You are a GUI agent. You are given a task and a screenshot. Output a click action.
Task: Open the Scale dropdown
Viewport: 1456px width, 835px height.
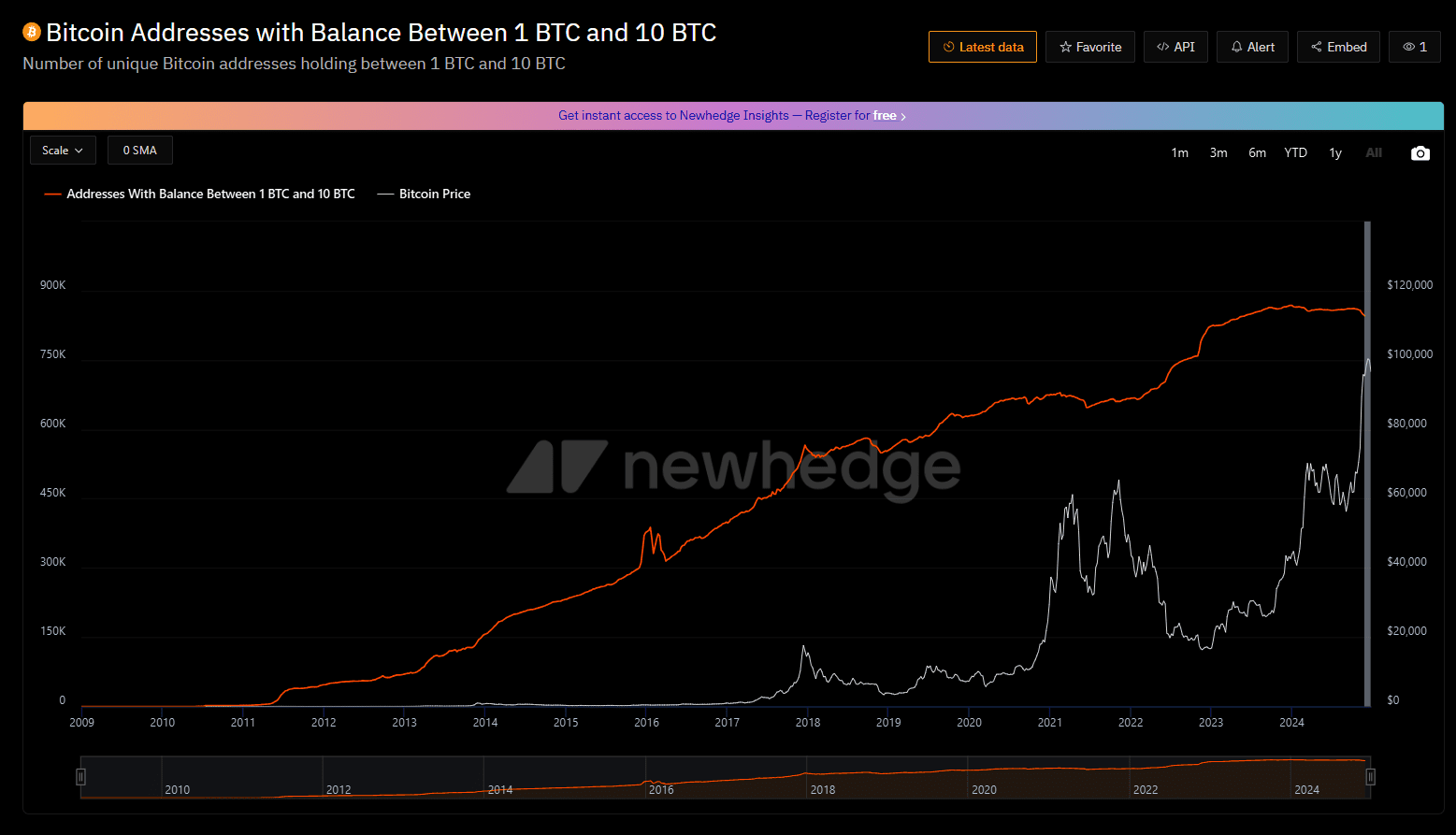click(63, 151)
